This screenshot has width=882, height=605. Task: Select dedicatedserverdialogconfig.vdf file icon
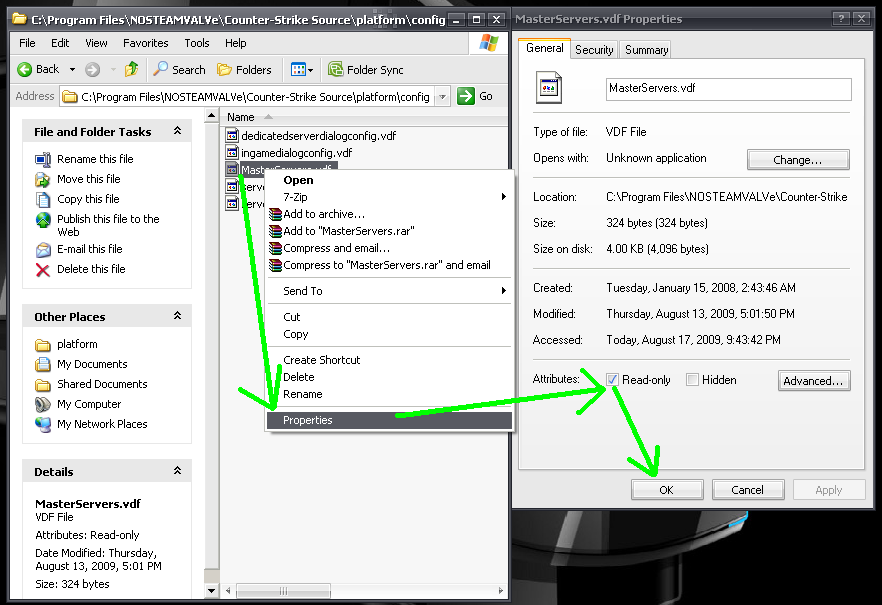(x=232, y=135)
